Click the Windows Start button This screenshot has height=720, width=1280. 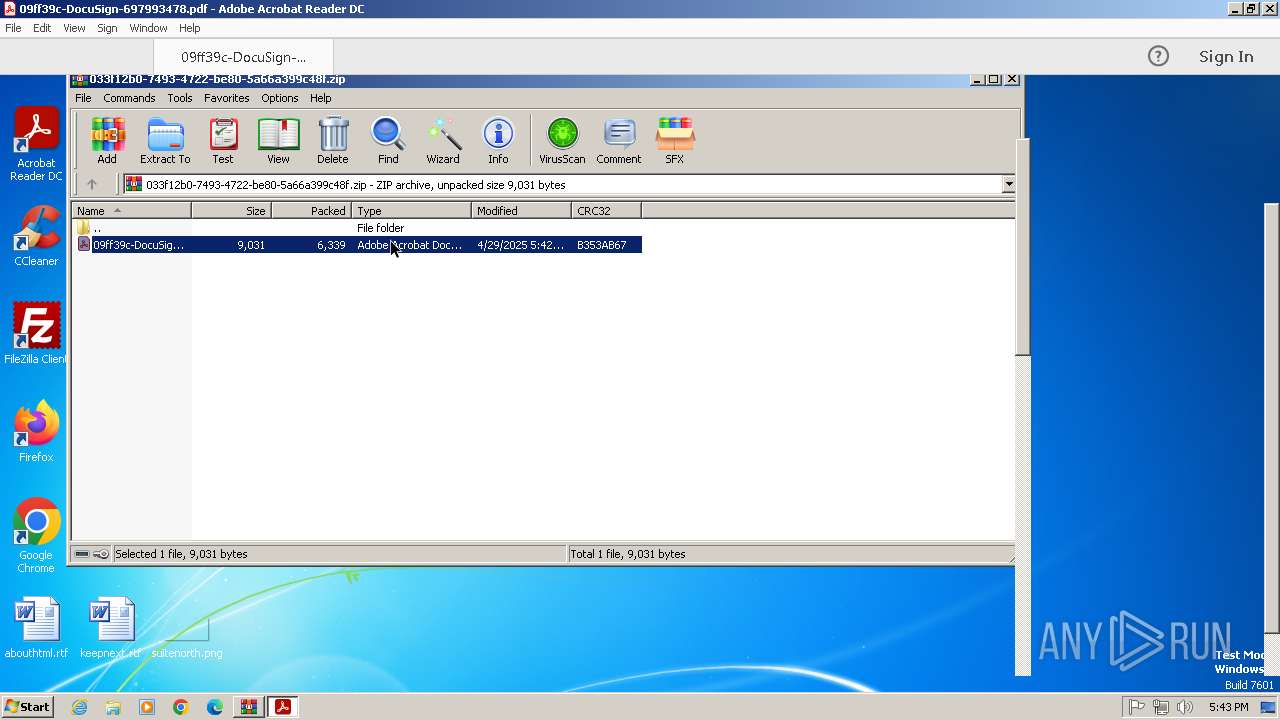click(x=27, y=707)
